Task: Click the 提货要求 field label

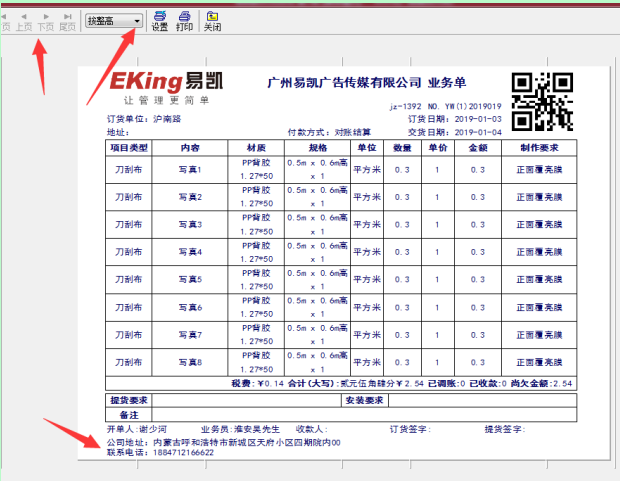Action: click(x=128, y=400)
